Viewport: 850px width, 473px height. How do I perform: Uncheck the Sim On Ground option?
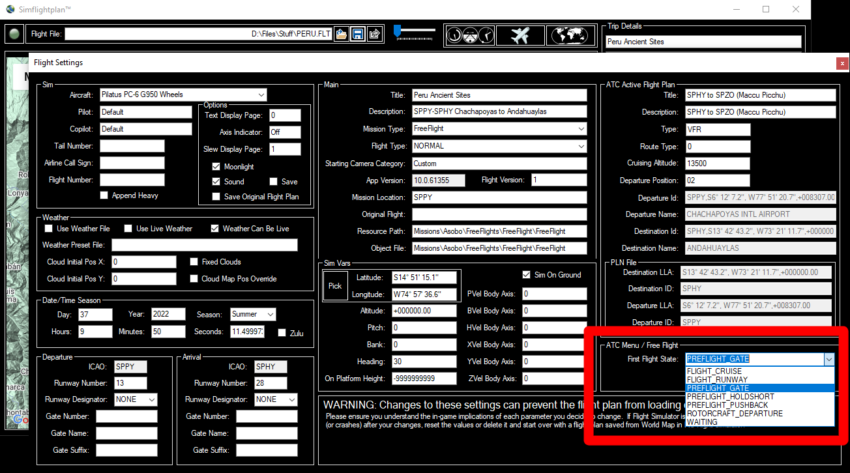pyautogui.click(x=527, y=275)
